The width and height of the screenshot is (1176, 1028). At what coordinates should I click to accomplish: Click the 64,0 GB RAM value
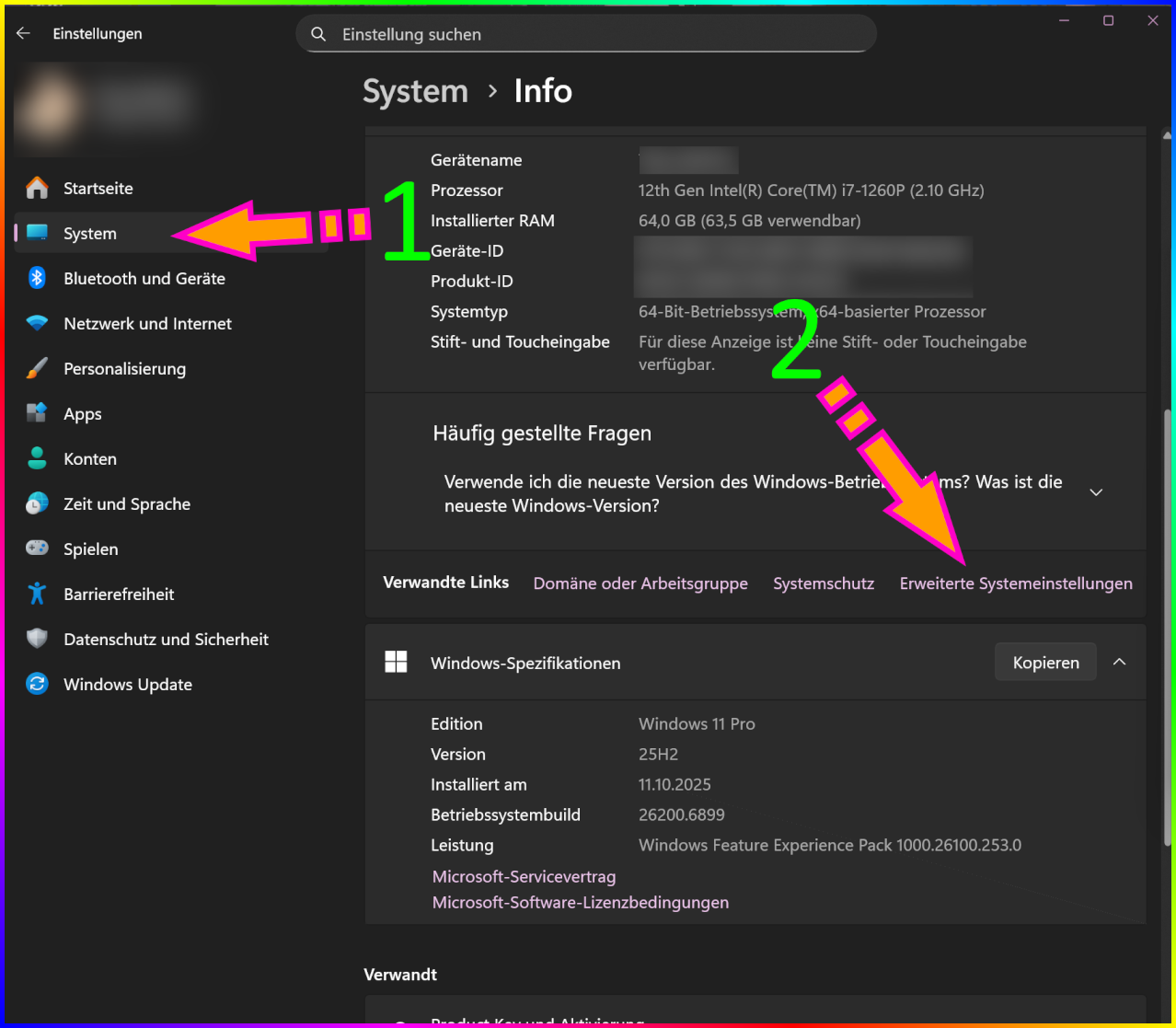pyautogui.click(x=749, y=221)
